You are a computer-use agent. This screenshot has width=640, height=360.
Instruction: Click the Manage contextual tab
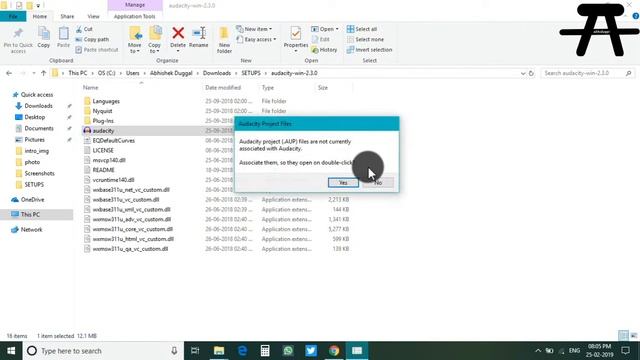pos(135,5)
